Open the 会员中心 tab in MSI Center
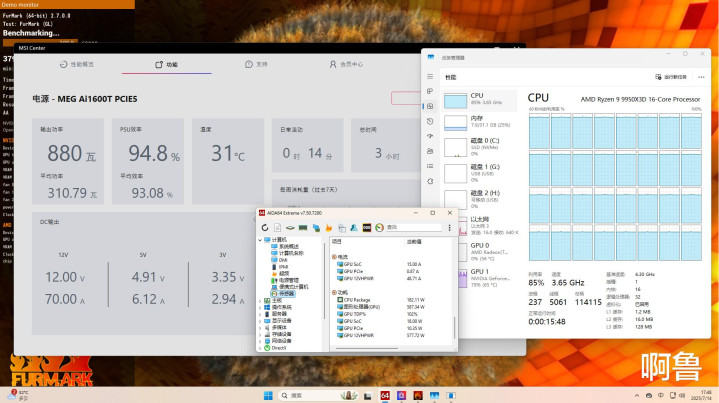This screenshot has height=403, width=719. coord(346,64)
